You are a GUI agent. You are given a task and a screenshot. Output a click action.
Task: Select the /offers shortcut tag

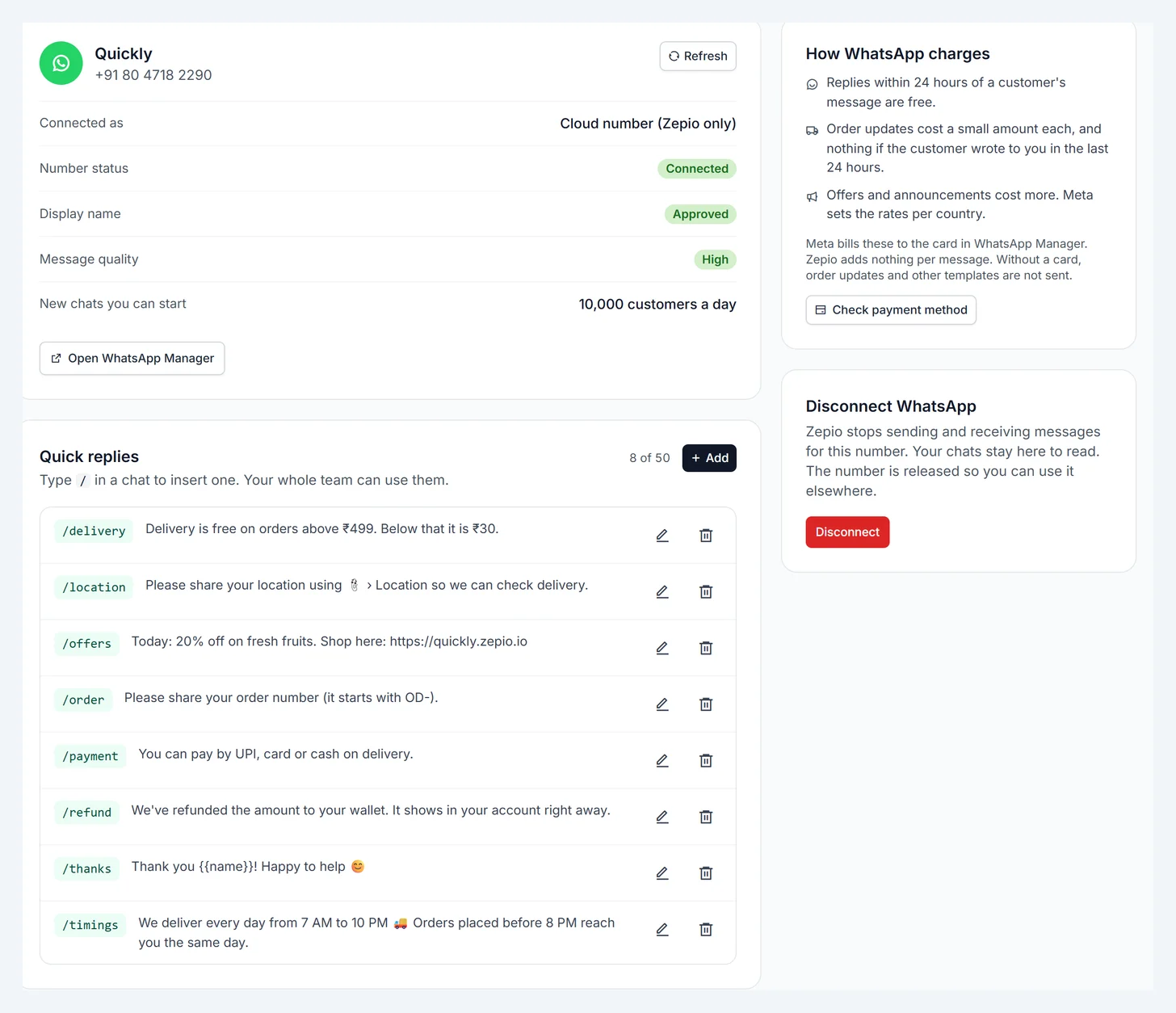[86, 644]
